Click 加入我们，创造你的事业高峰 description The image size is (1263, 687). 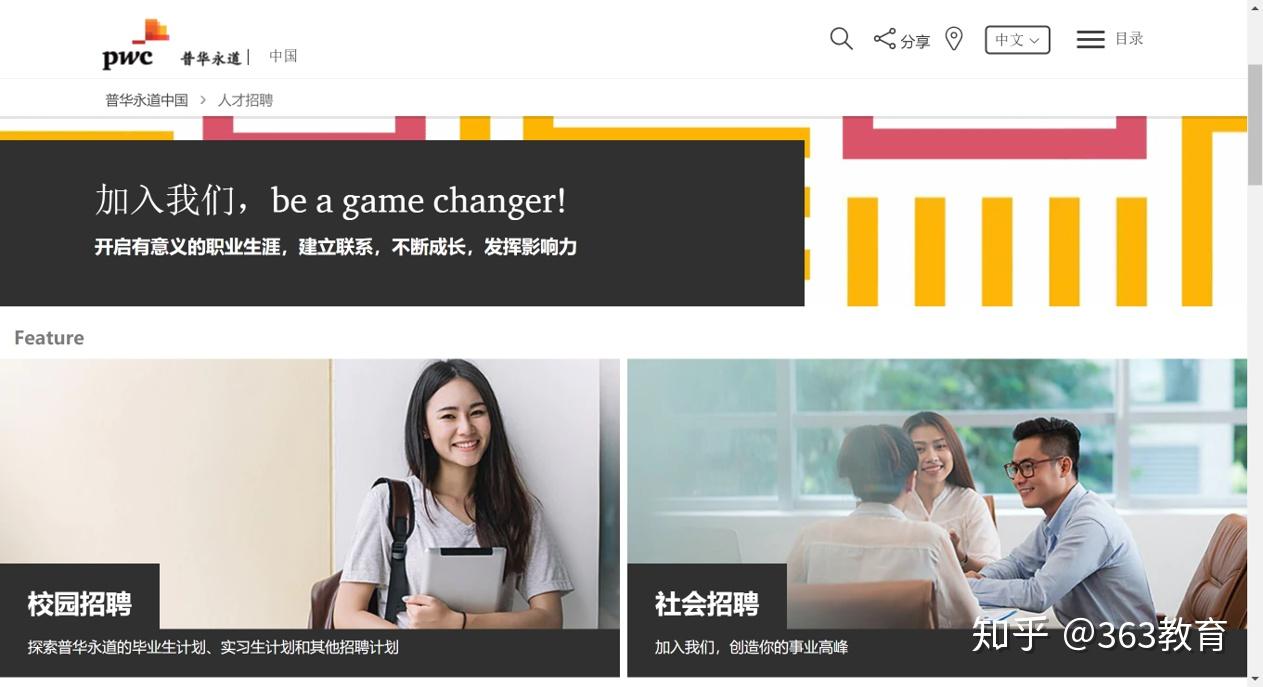pos(751,647)
